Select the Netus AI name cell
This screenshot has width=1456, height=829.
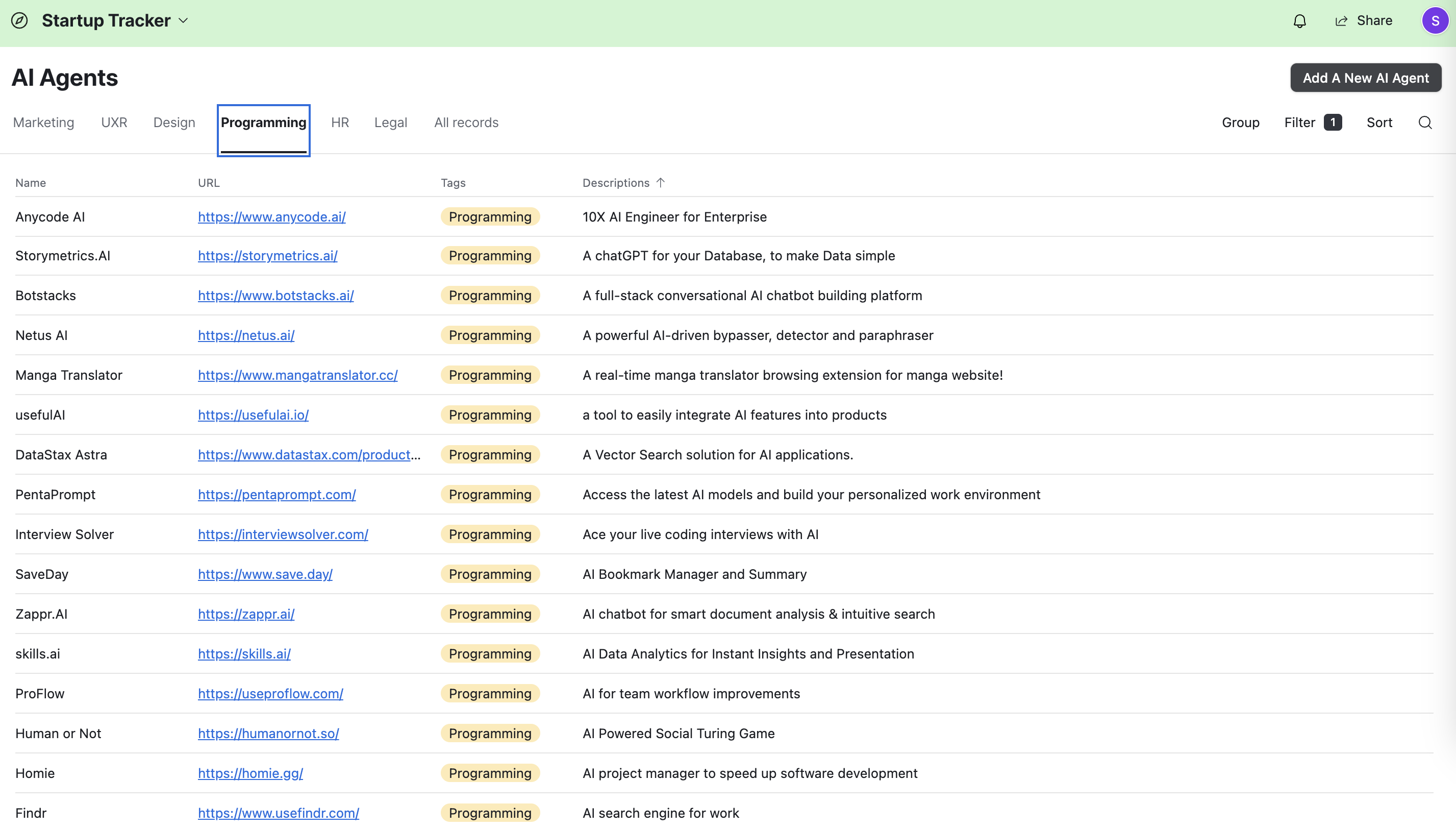pos(41,335)
